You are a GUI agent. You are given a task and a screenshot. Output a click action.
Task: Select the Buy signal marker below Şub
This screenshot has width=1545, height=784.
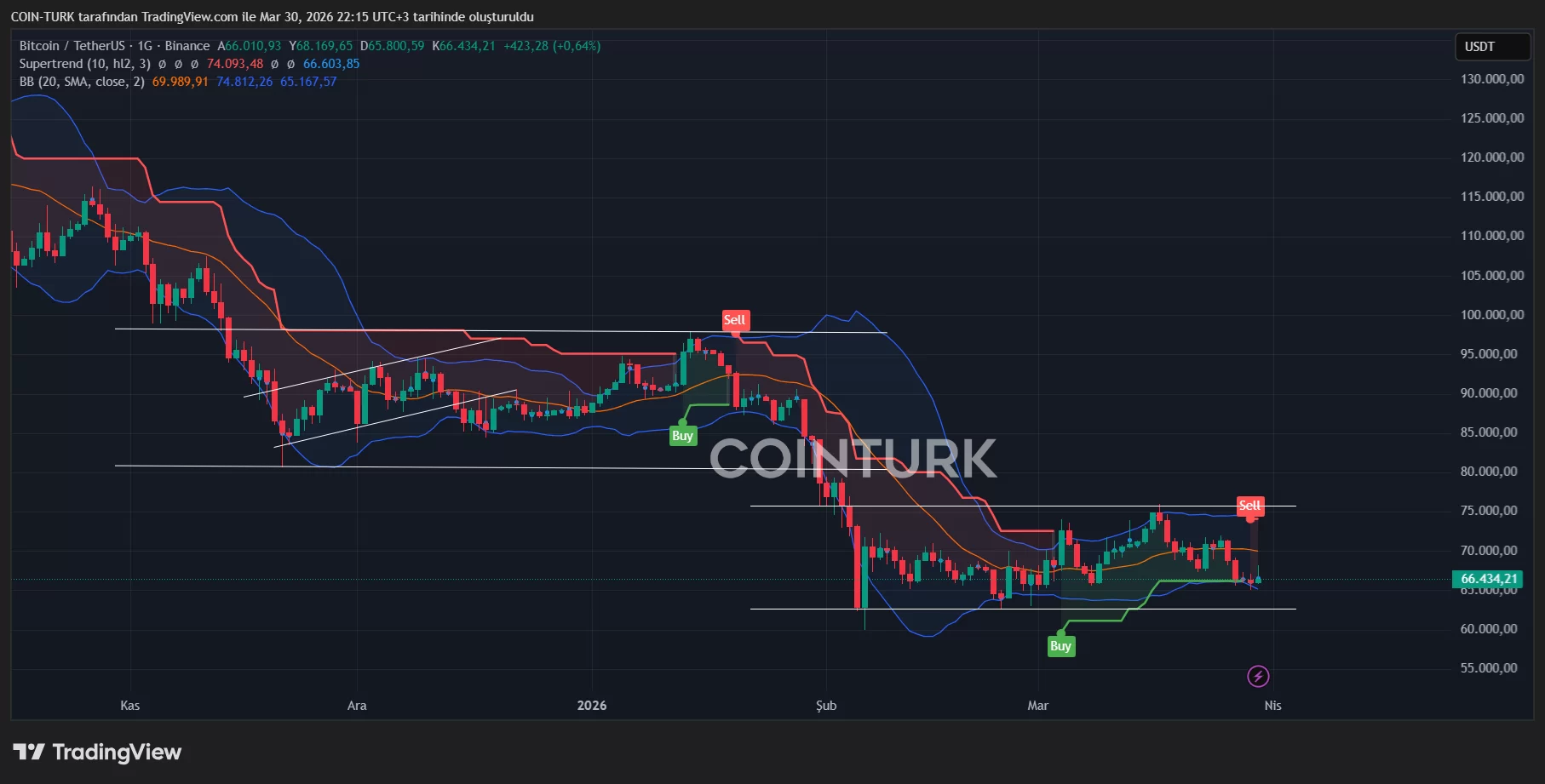(x=1060, y=645)
